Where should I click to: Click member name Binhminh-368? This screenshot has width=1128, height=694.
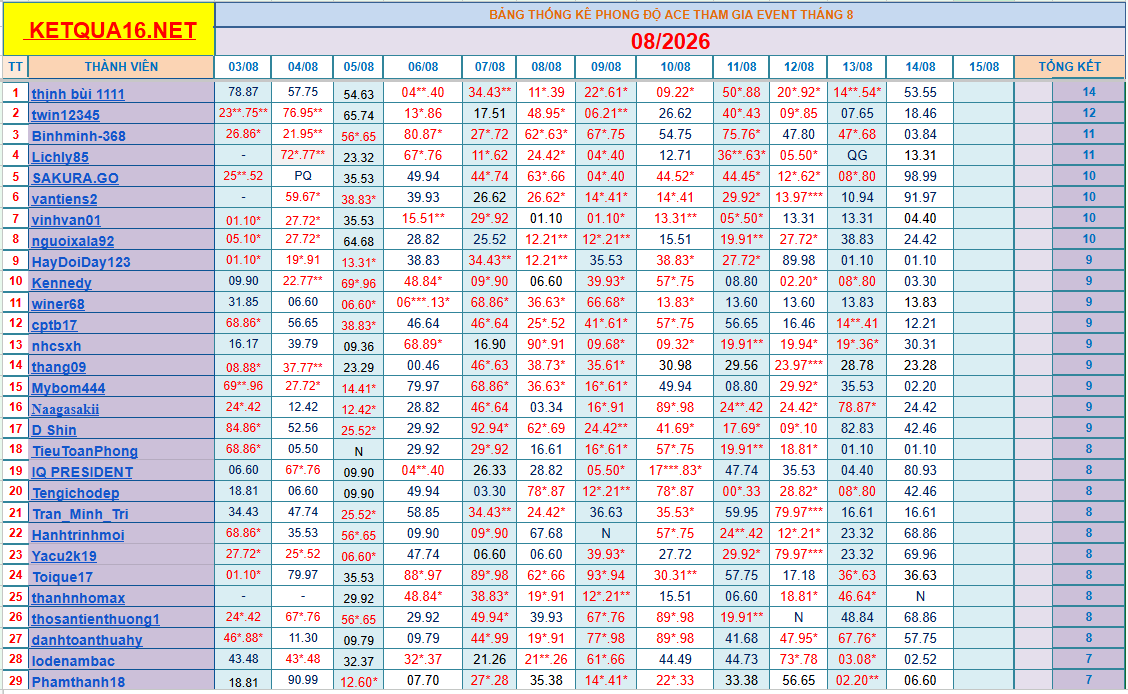(78, 136)
